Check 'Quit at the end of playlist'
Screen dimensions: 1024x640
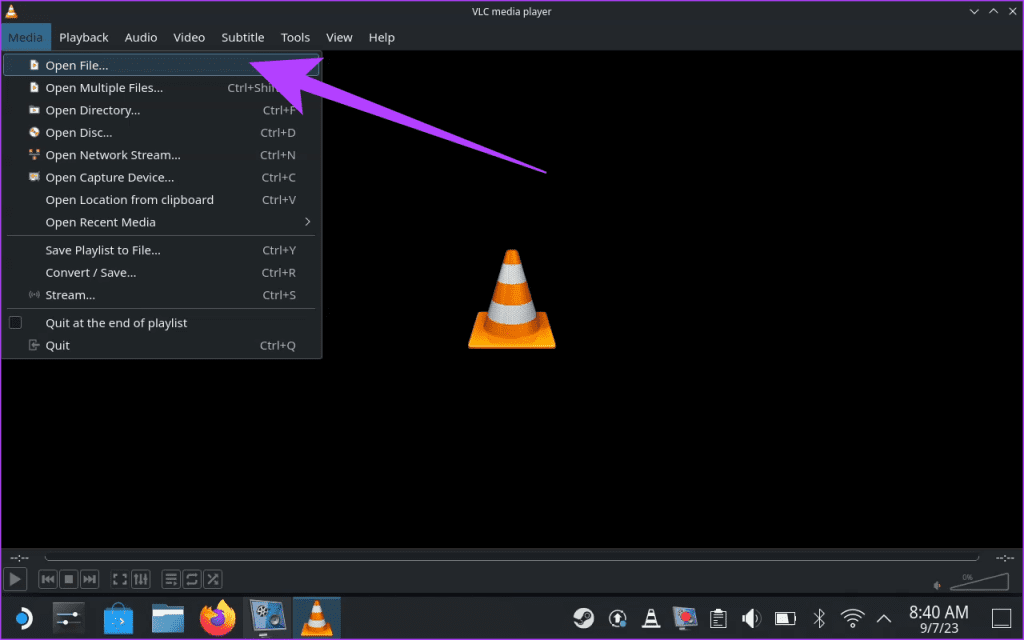16,323
